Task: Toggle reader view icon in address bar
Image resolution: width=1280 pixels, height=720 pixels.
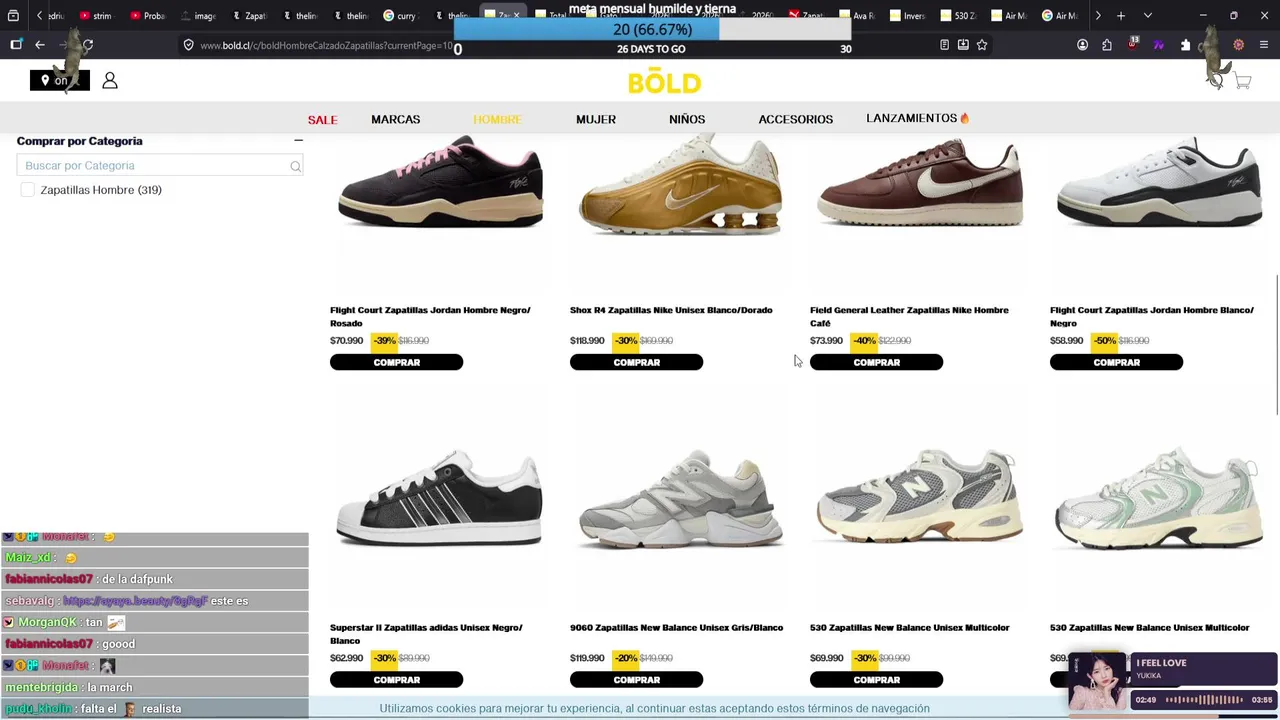Action: tap(944, 45)
